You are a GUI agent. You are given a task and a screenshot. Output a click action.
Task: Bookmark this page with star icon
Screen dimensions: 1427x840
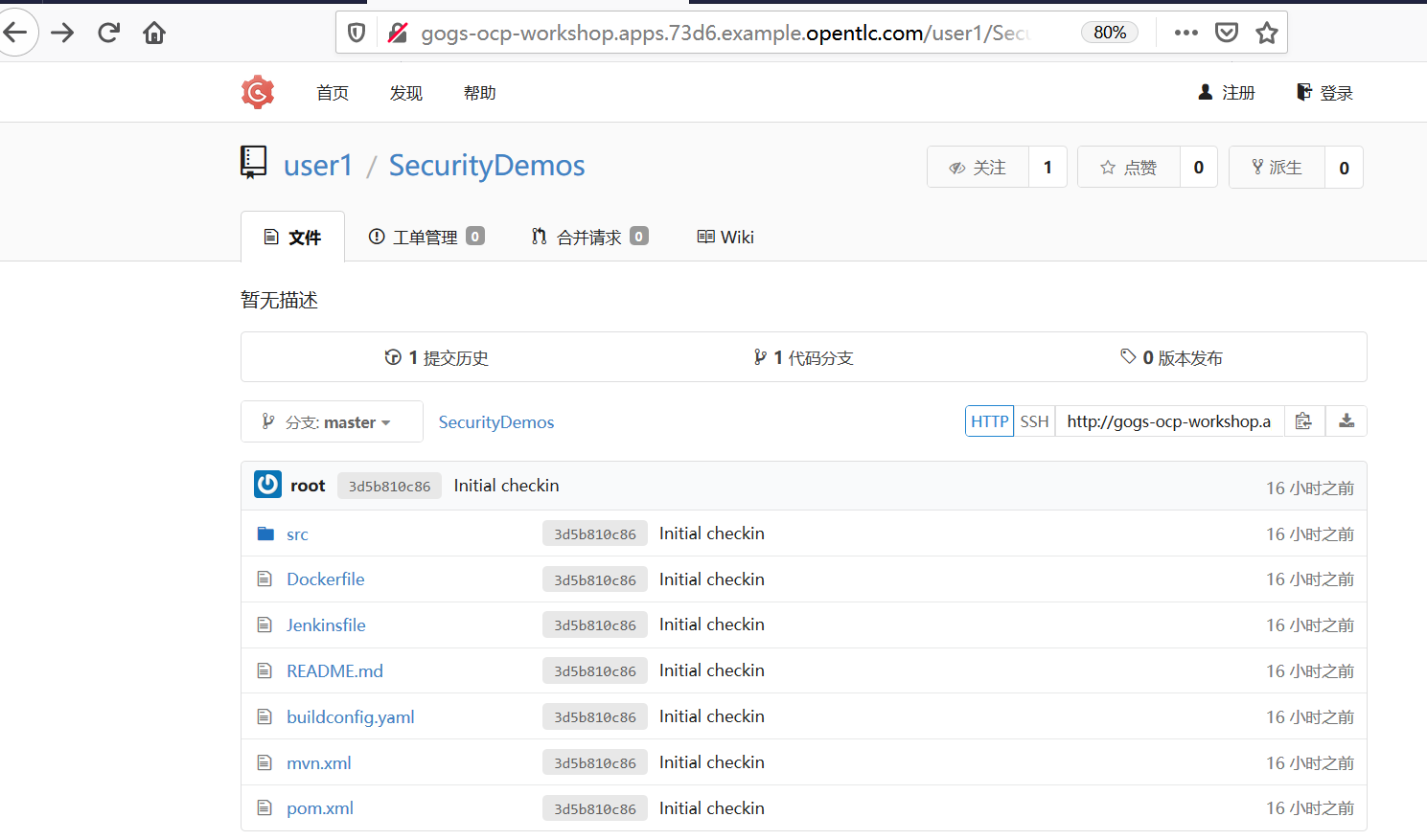pyautogui.click(x=1267, y=33)
